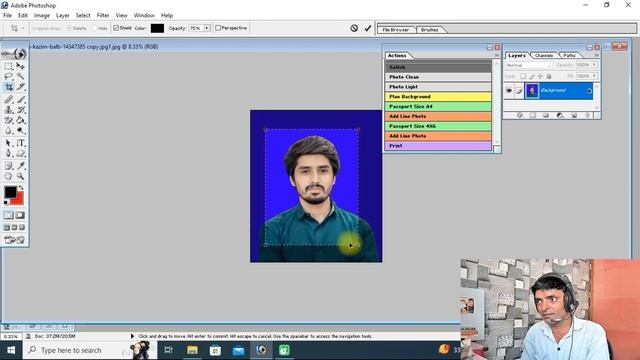Open the layer Opacity dropdown arrow

[594, 65]
